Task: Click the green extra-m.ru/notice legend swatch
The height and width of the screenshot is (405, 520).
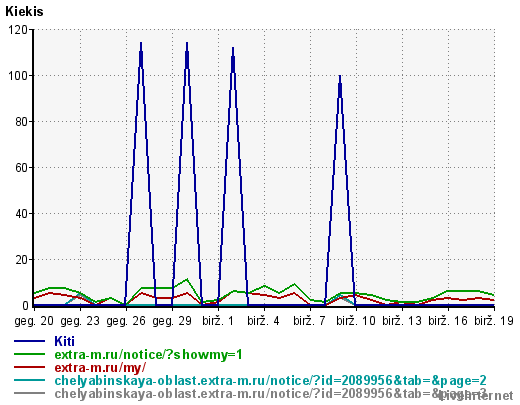Action: [29, 354]
